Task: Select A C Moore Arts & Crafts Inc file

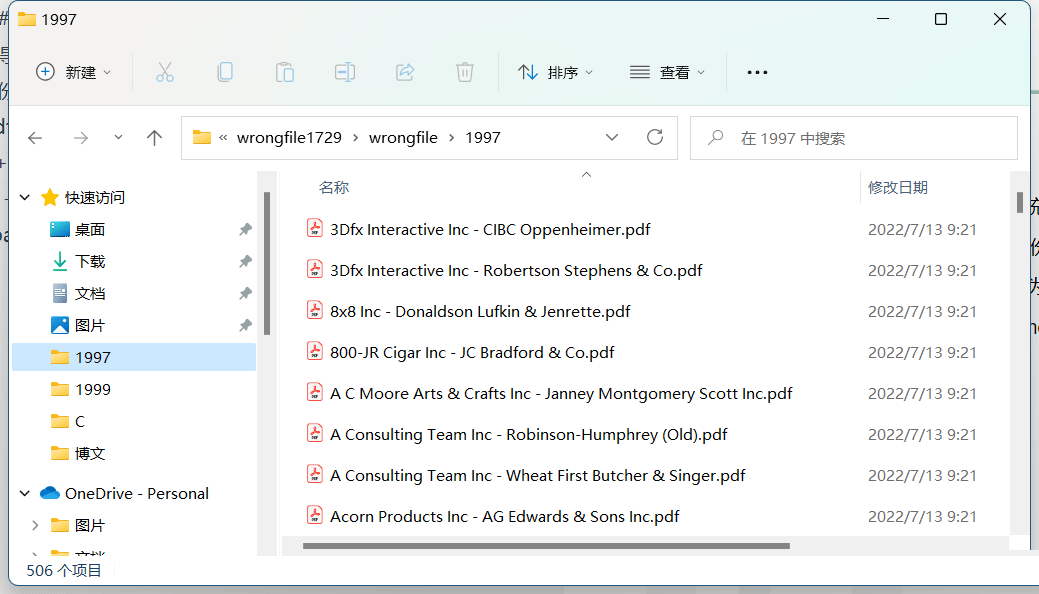Action: 561,393
